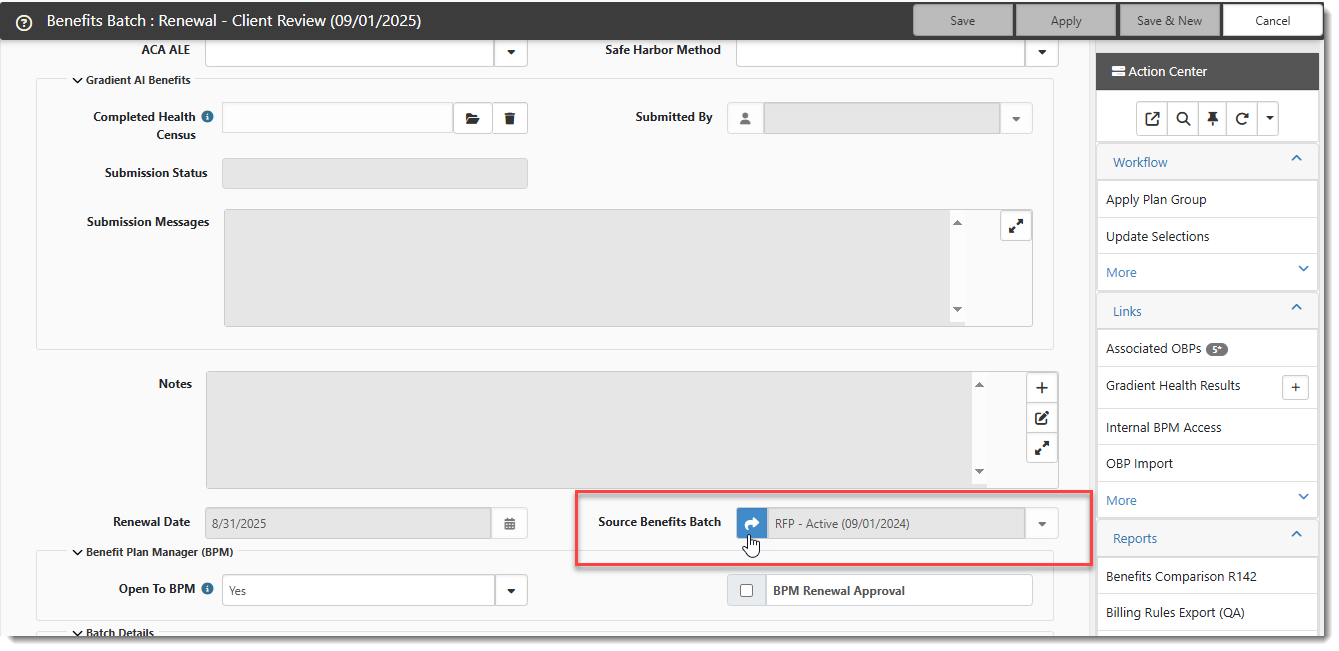Click the Cancel button
The width and height of the screenshot is (1339, 651).
click(1272, 21)
